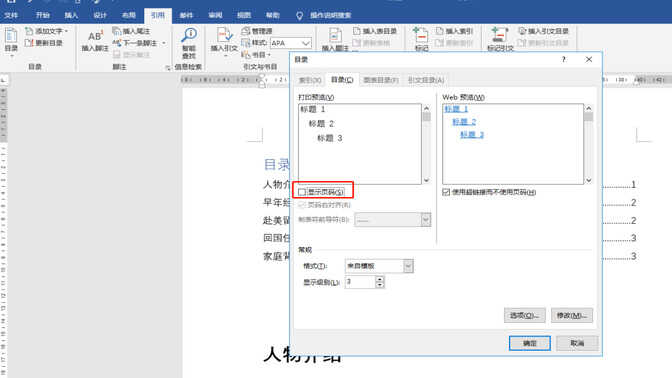Click 插入引文目录 in the ribbon
672x378 pixels.
pyautogui.click(x=543, y=31)
